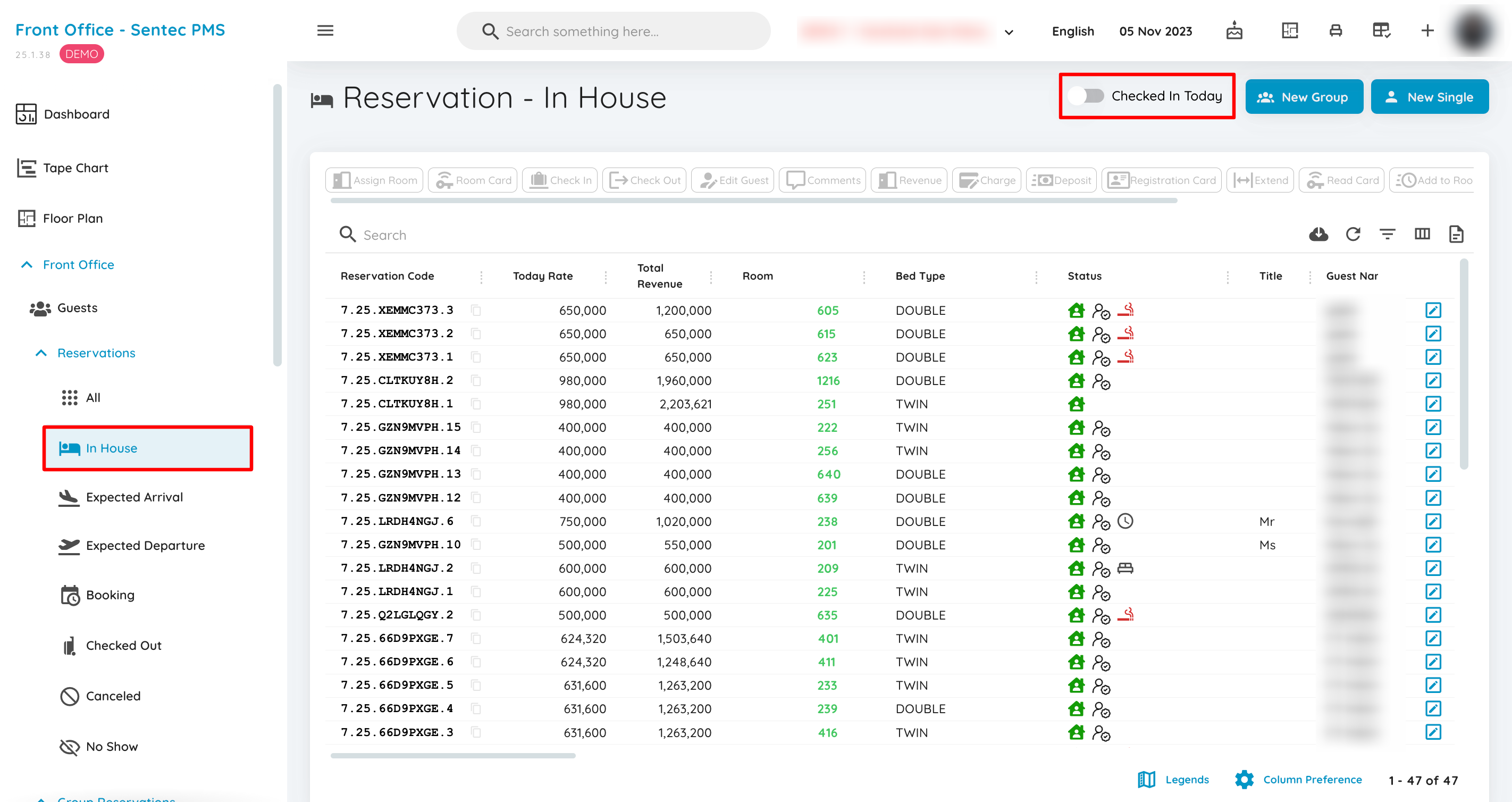Open Today Rate column options menu

[605, 277]
